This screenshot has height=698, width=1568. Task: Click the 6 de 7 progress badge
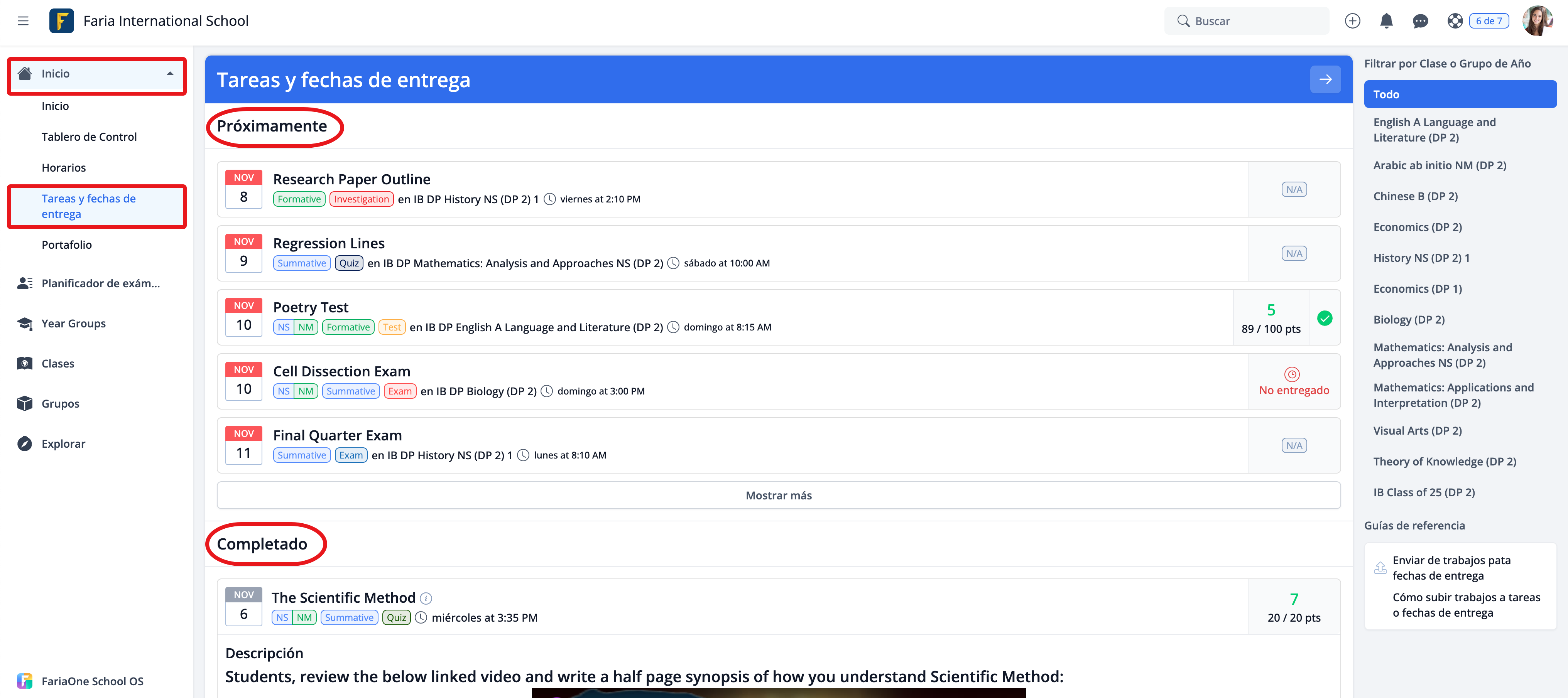click(x=1488, y=21)
